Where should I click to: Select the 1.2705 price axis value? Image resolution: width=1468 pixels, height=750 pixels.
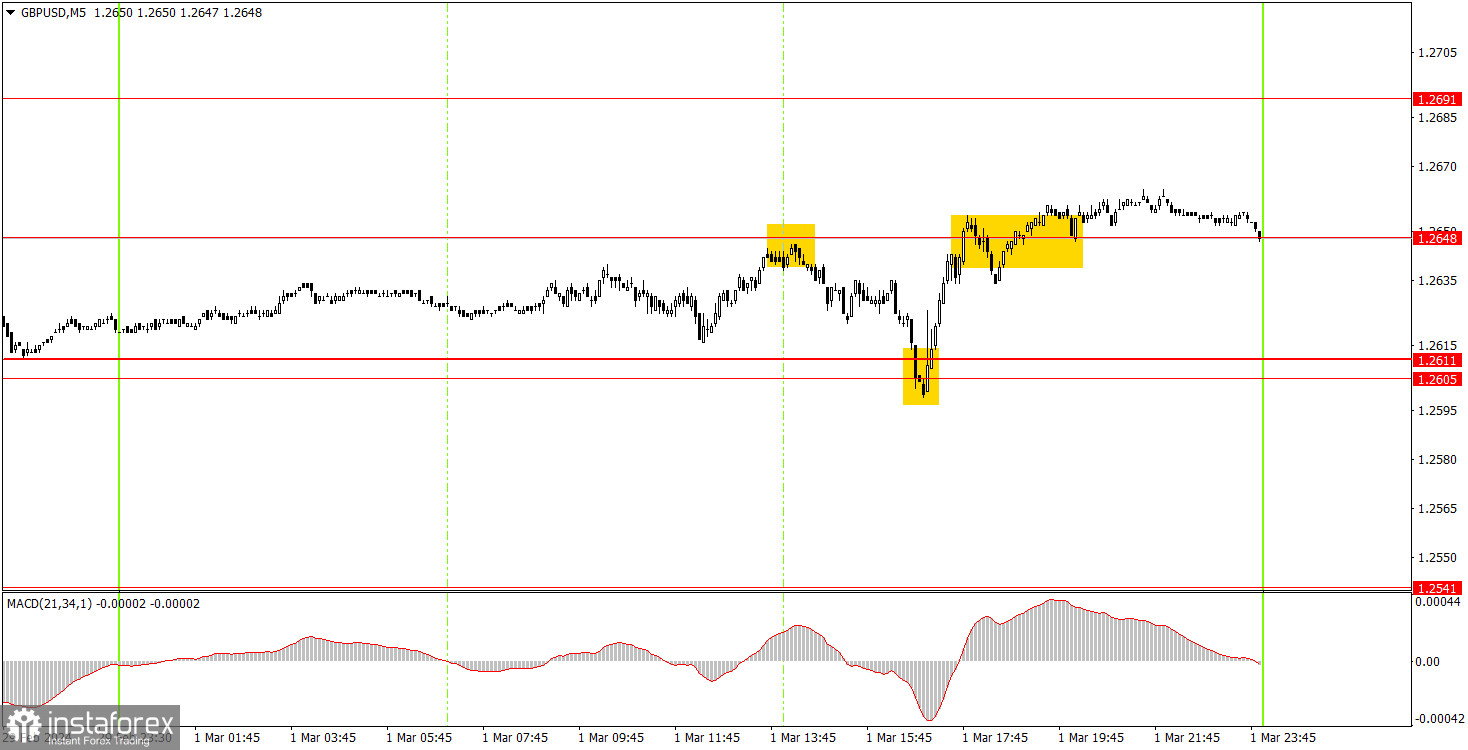(x=1439, y=52)
